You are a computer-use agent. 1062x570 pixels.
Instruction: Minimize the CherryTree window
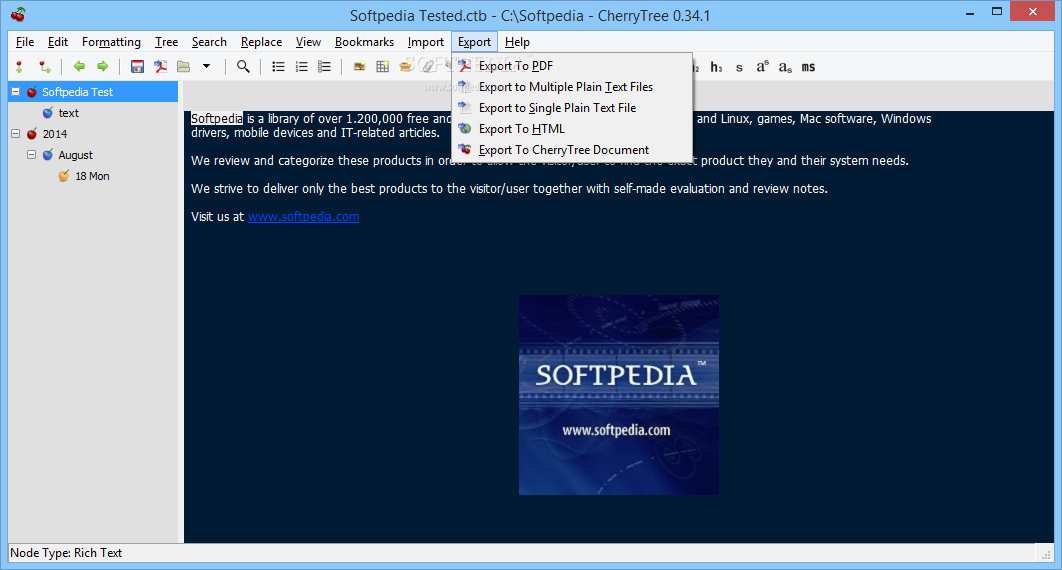click(x=970, y=12)
